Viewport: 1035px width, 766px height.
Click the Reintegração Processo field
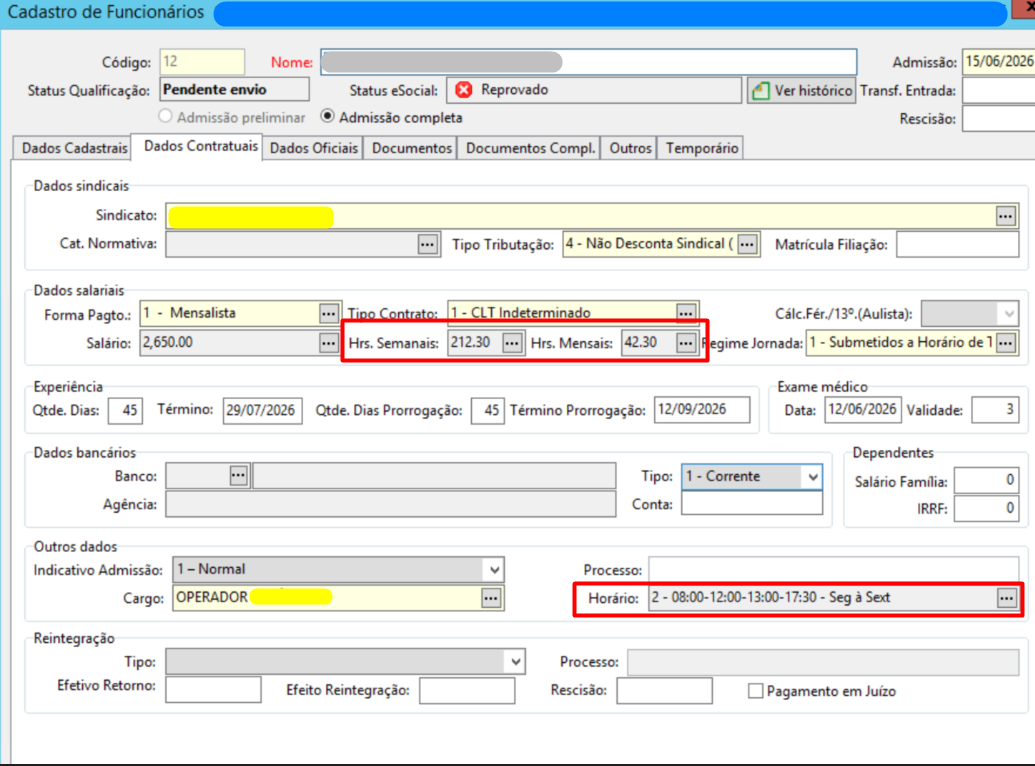pos(823,662)
